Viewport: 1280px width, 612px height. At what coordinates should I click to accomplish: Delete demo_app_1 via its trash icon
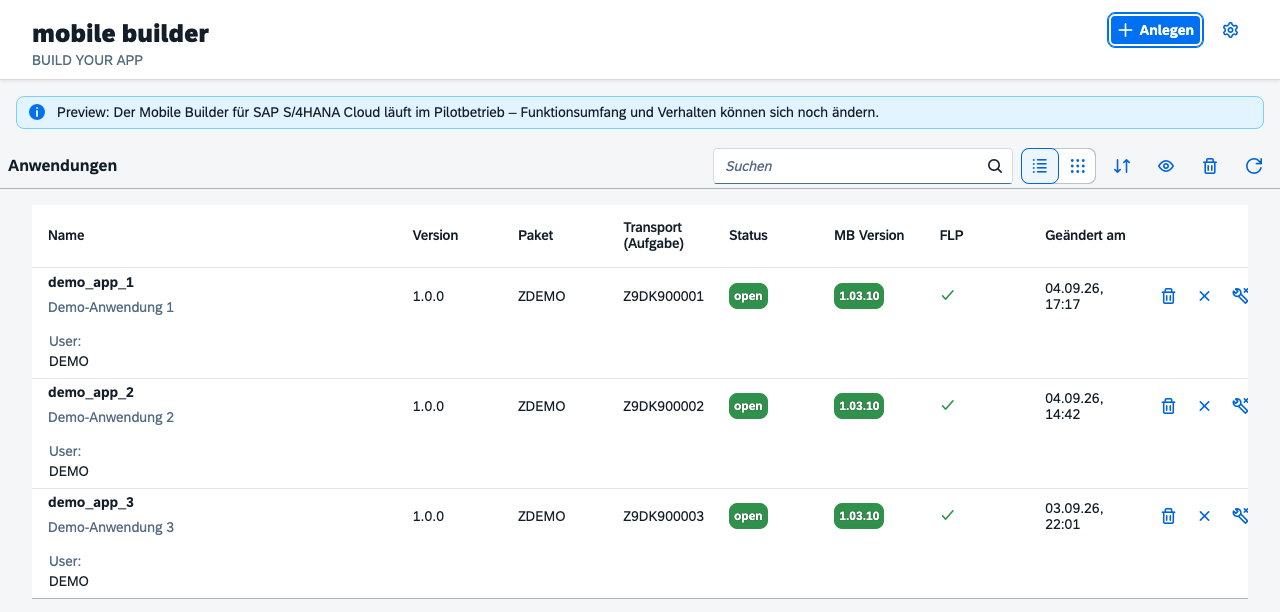pos(1168,296)
